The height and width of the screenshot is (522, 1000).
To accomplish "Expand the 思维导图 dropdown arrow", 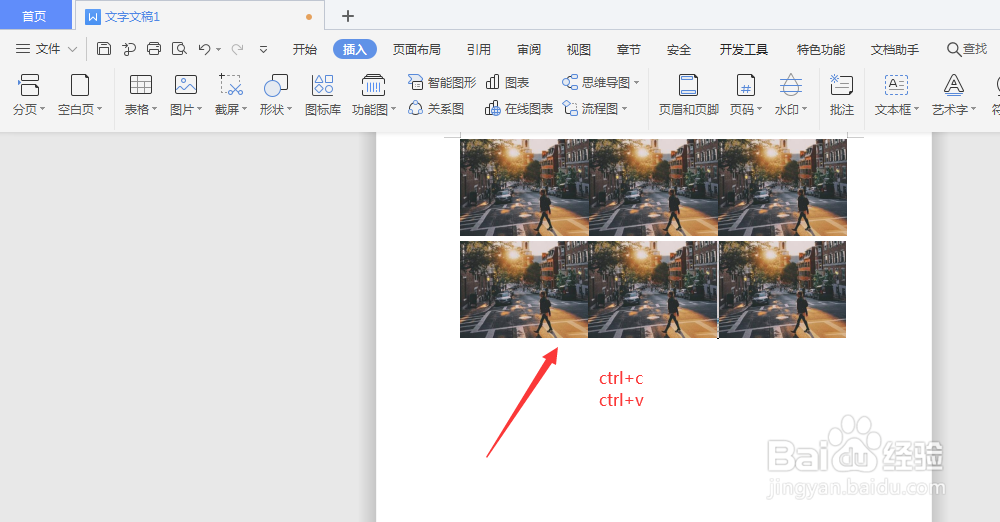I will tap(636, 82).
